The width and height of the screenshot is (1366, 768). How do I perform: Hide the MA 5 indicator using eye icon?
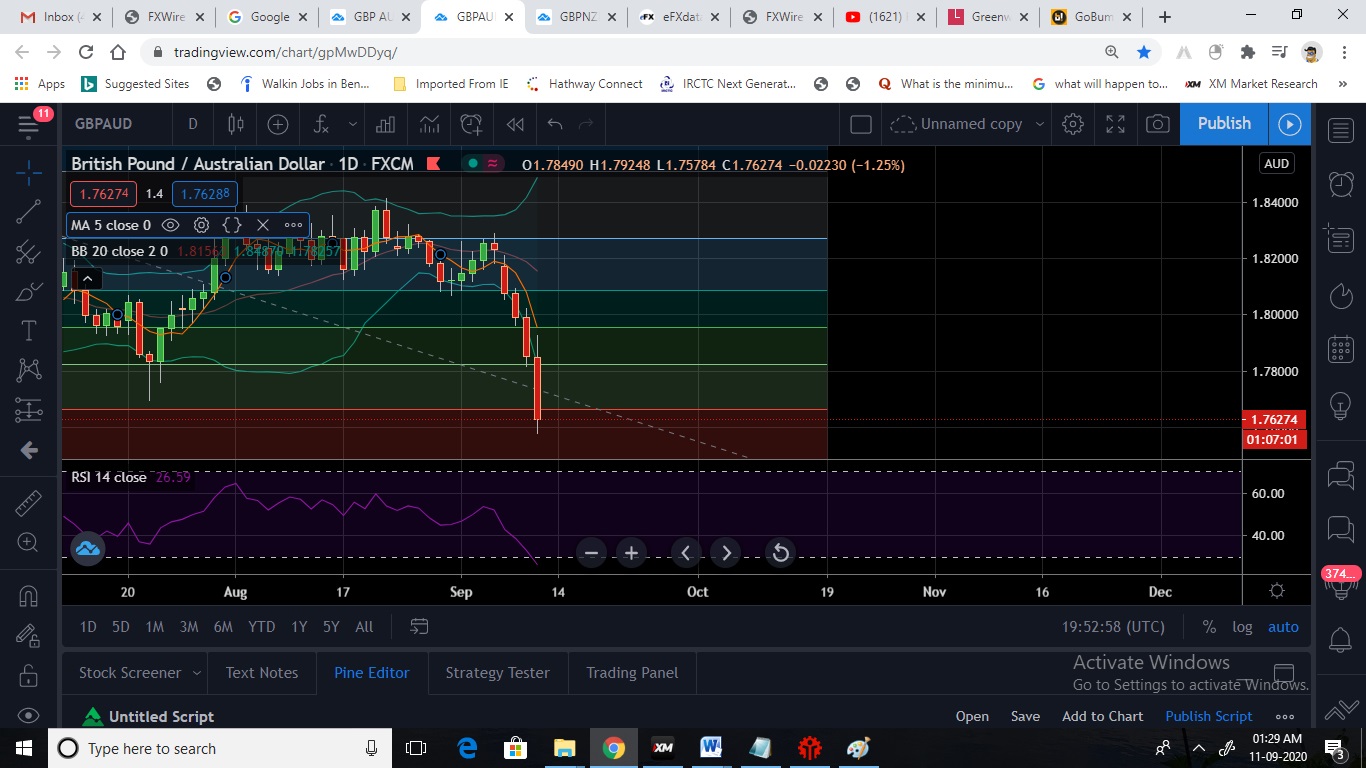tap(170, 225)
